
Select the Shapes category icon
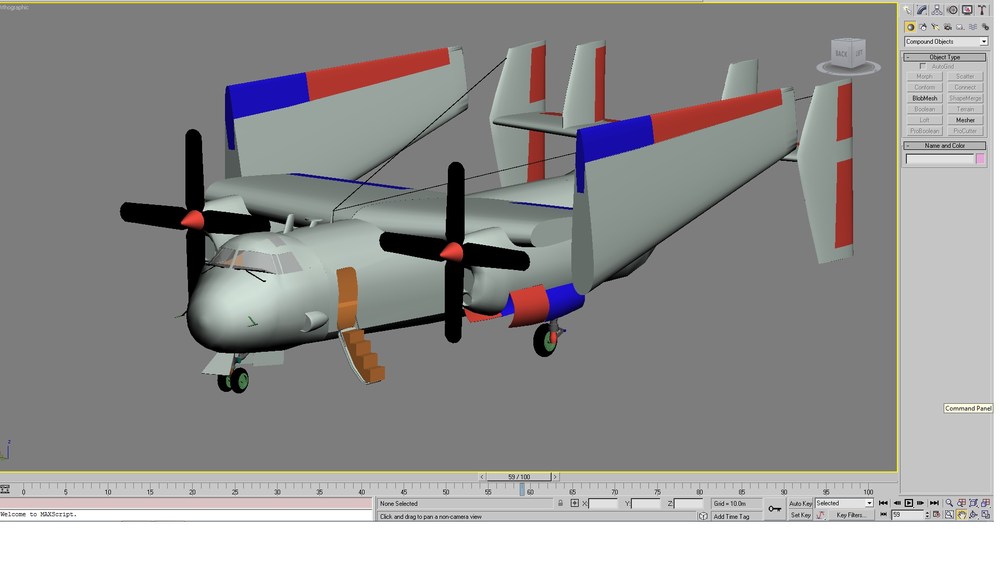923,27
